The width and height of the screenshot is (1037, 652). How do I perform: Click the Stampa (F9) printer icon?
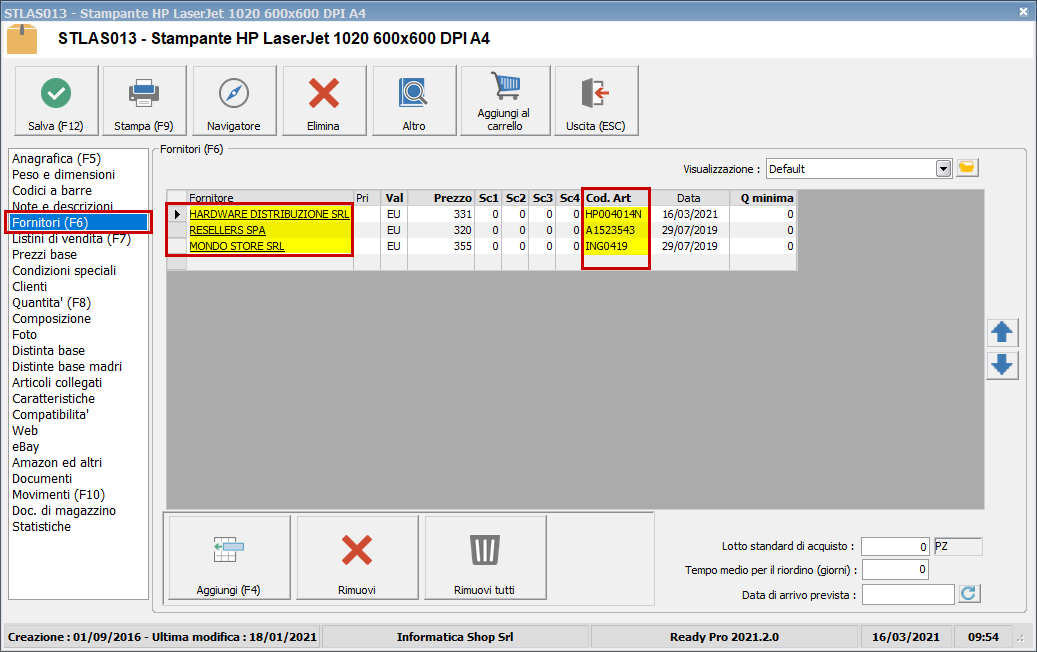tap(144, 94)
